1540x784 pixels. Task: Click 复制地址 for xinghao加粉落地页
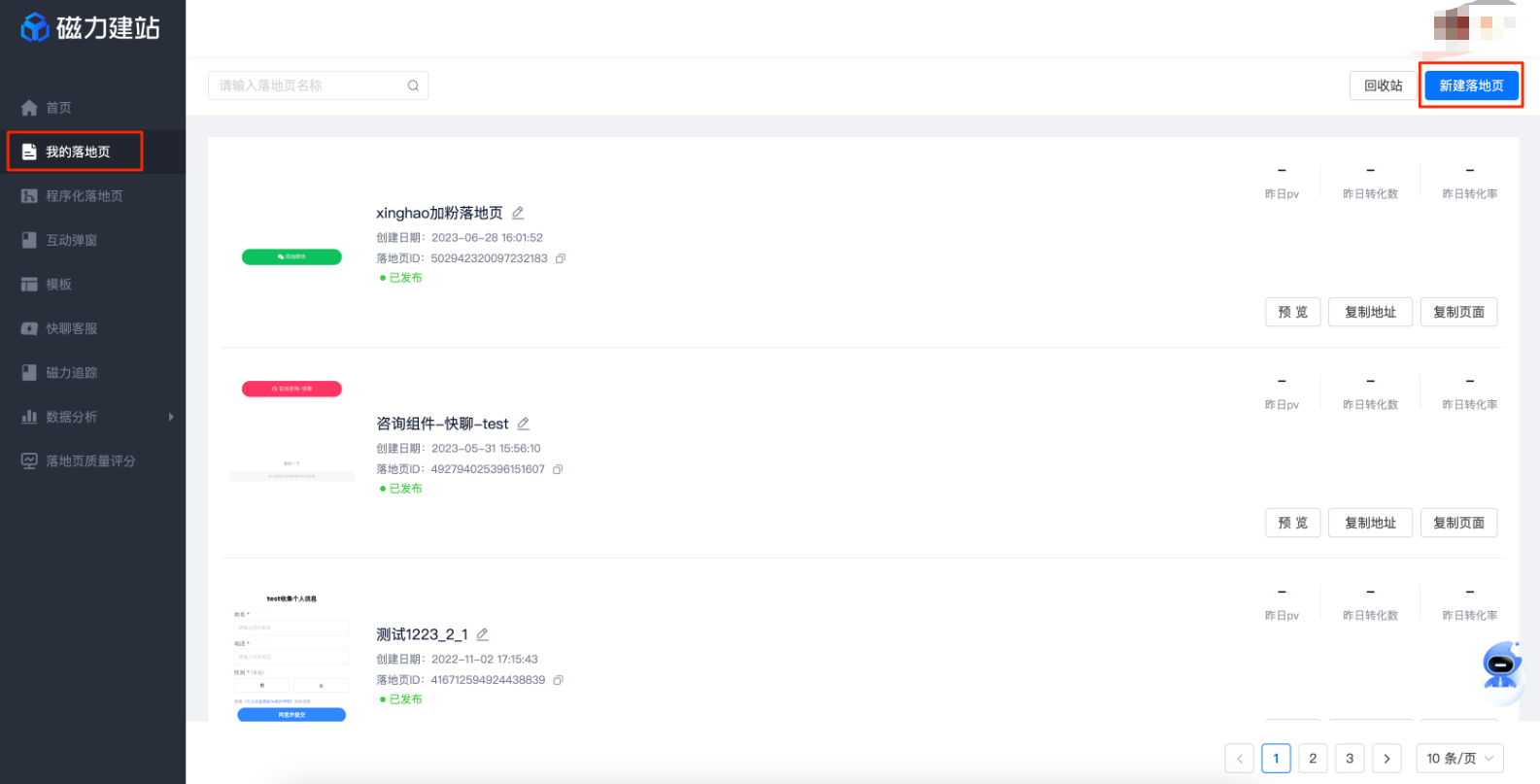[x=1370, y=312]
